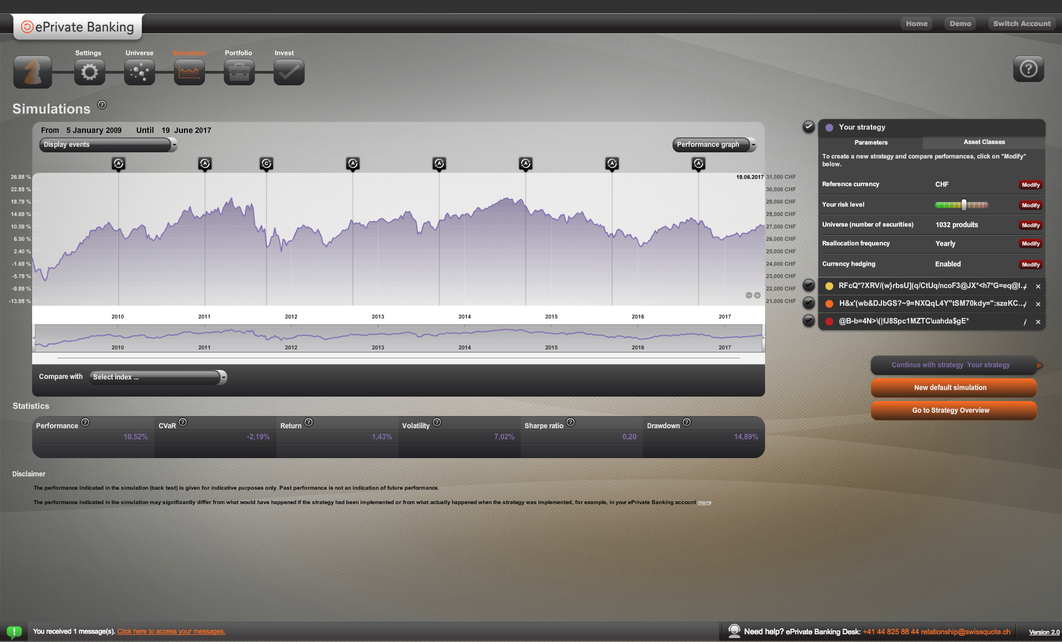The height and width of the screenshot is (642, 1062).
Task: Toggle visibility check for Your strategy
Action: point(808,127)
